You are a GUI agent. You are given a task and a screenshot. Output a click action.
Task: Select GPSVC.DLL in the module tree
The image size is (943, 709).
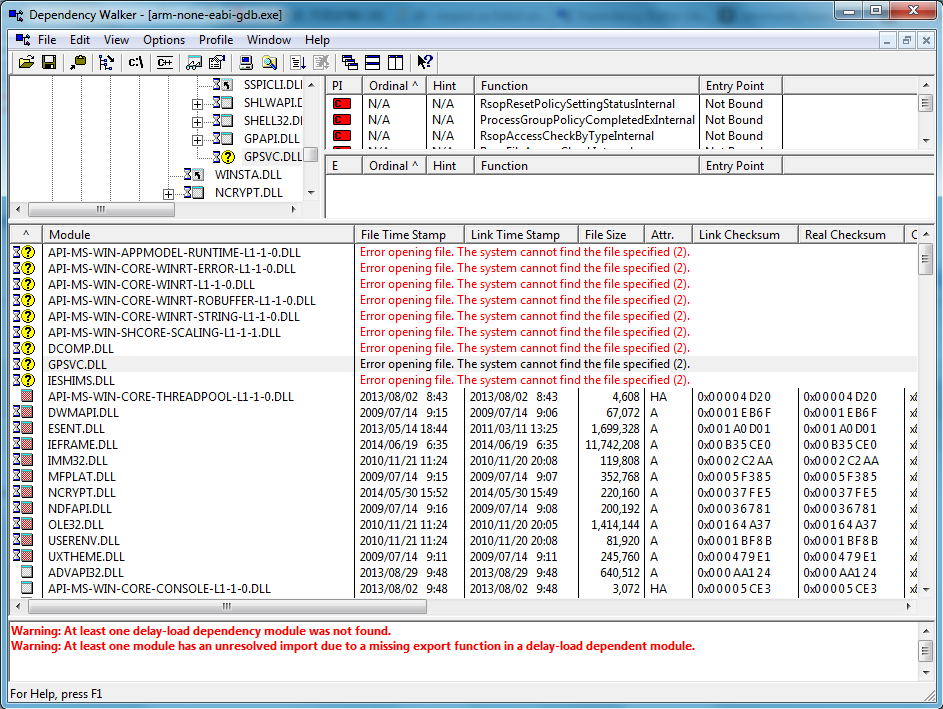click(272, 156)
